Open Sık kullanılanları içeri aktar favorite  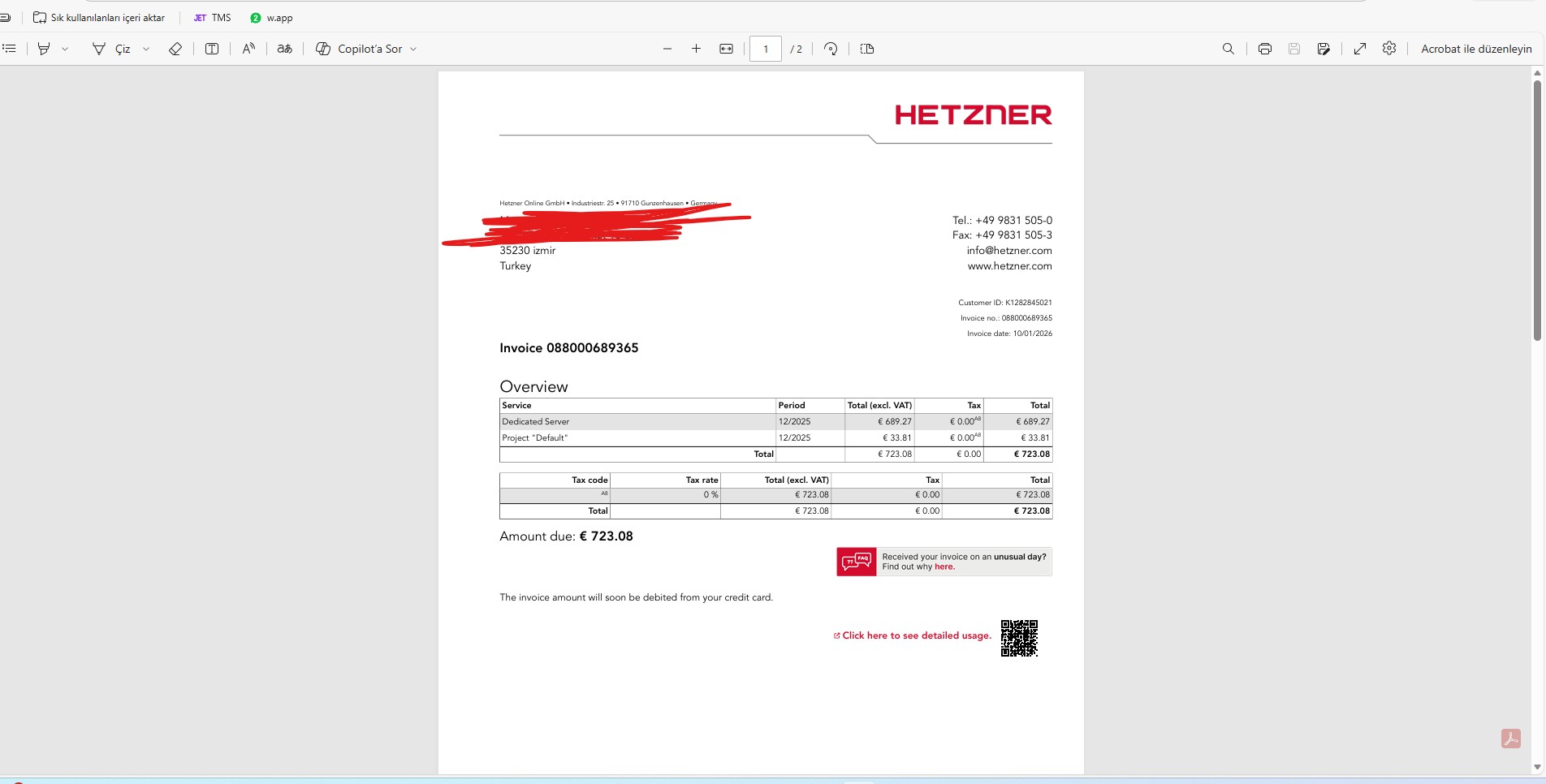click(x=99, y=17)
